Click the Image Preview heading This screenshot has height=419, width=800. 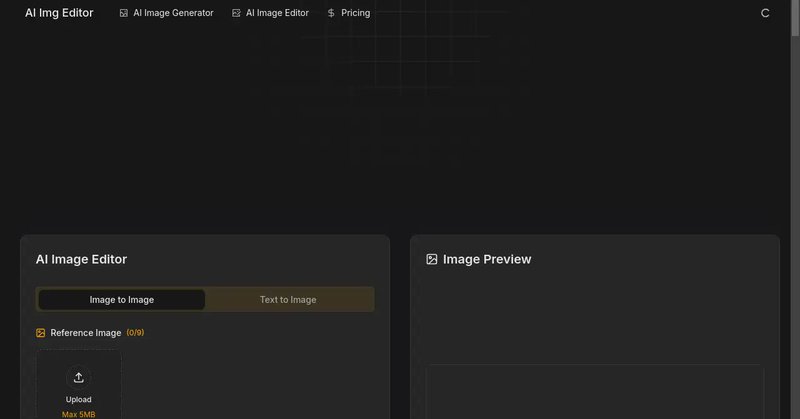click(487, 259)
